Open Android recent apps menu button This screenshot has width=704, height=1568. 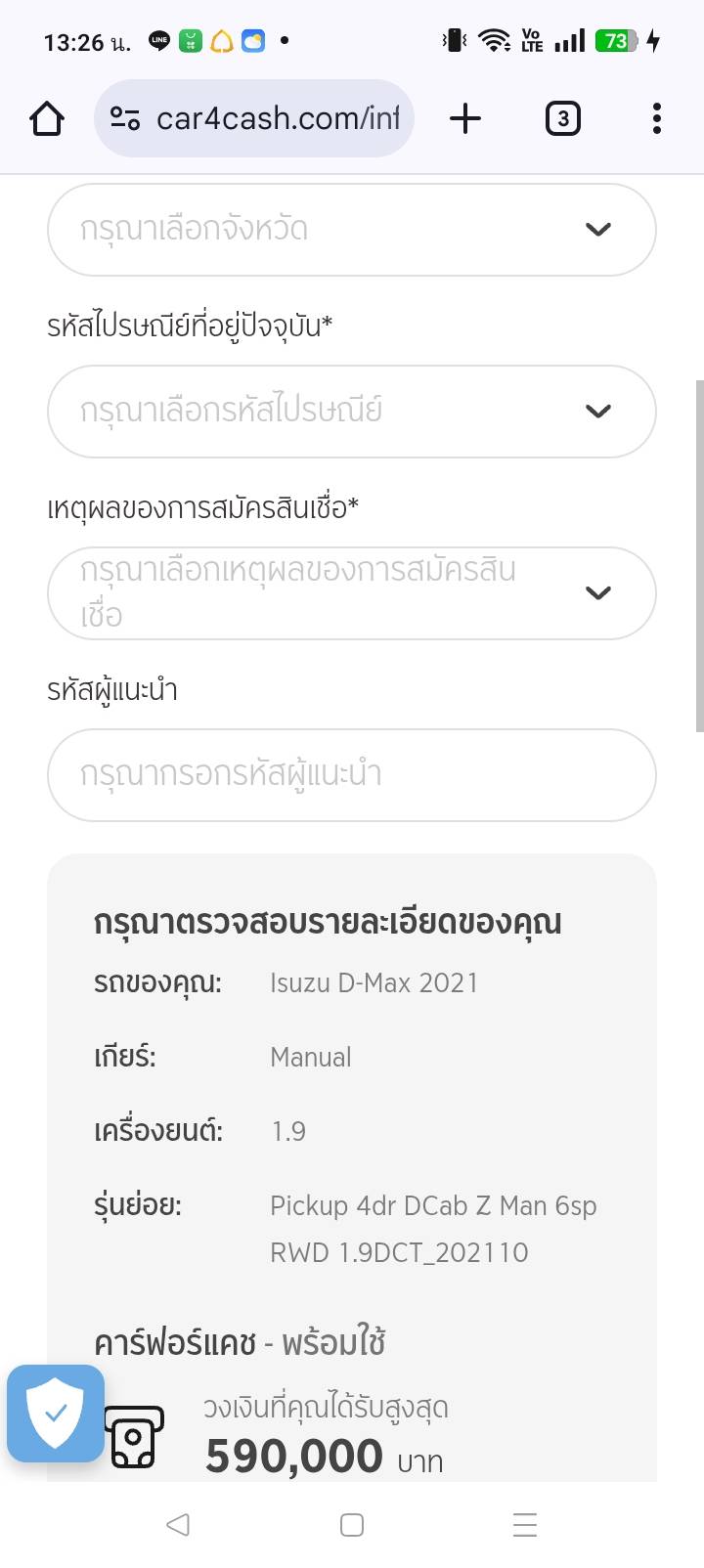pyautogui.click(x=525, y=1525)
